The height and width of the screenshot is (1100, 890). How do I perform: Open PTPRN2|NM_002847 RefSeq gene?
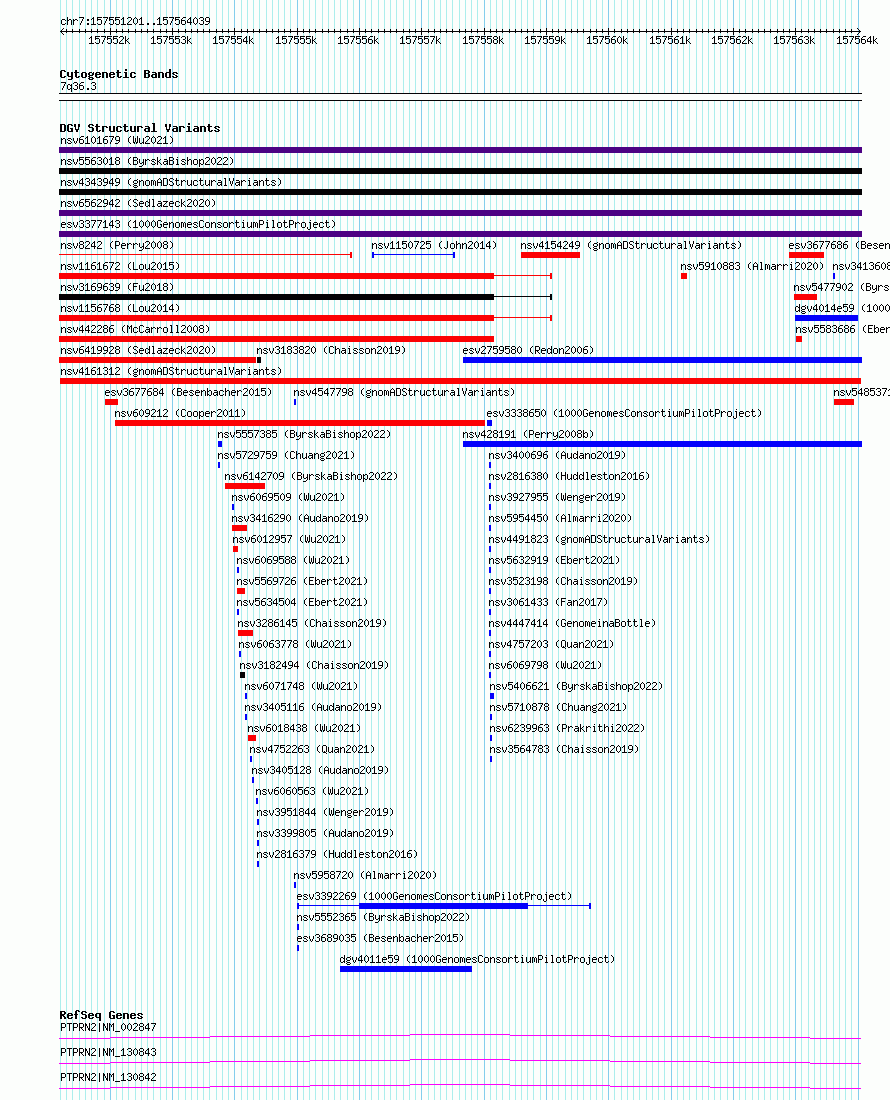tap(108, 1029)
